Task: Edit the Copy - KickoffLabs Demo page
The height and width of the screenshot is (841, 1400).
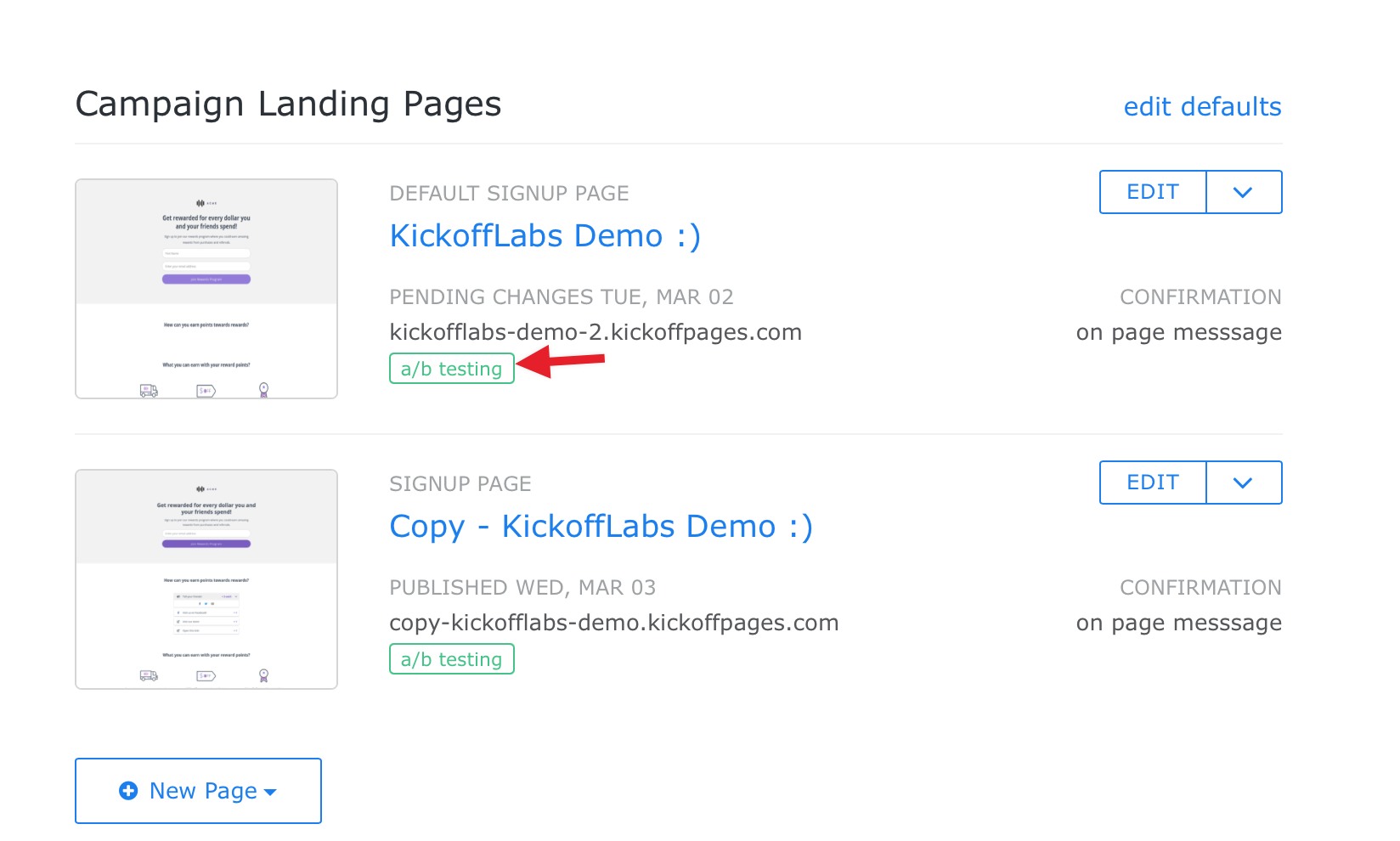Action: [1153, 483]
